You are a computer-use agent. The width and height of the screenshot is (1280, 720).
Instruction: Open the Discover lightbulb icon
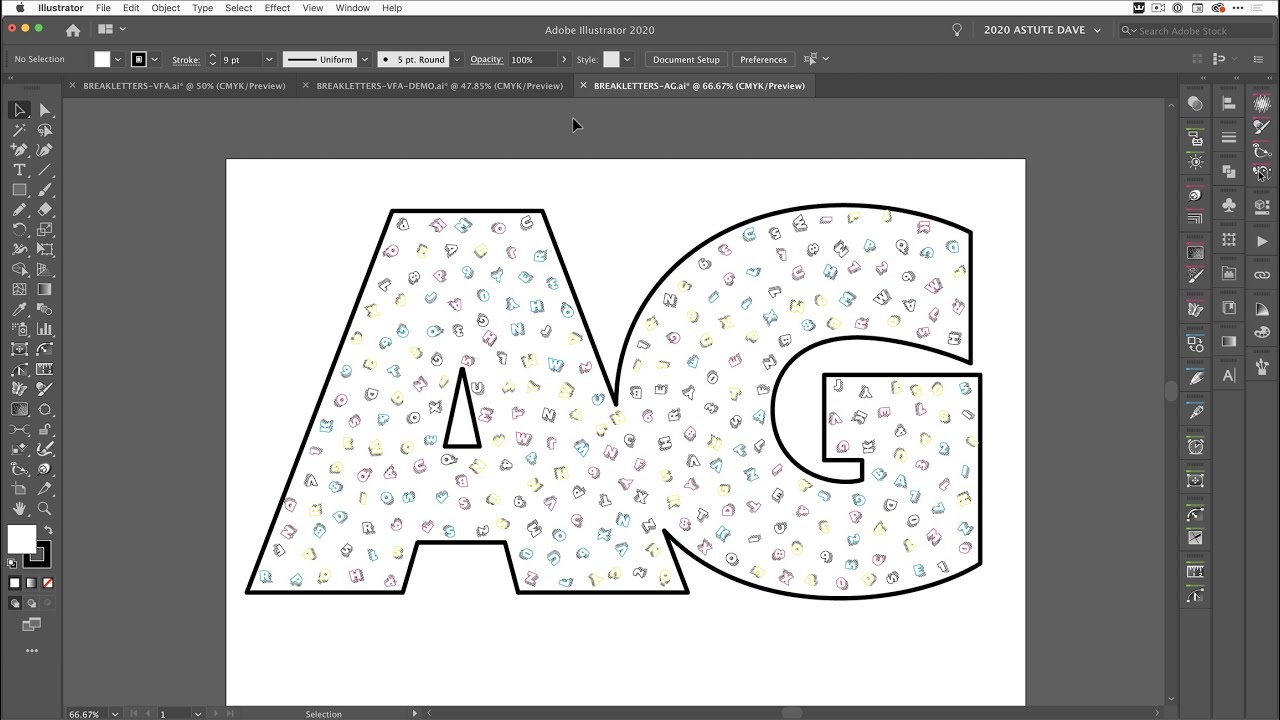(x=957, y=30)
